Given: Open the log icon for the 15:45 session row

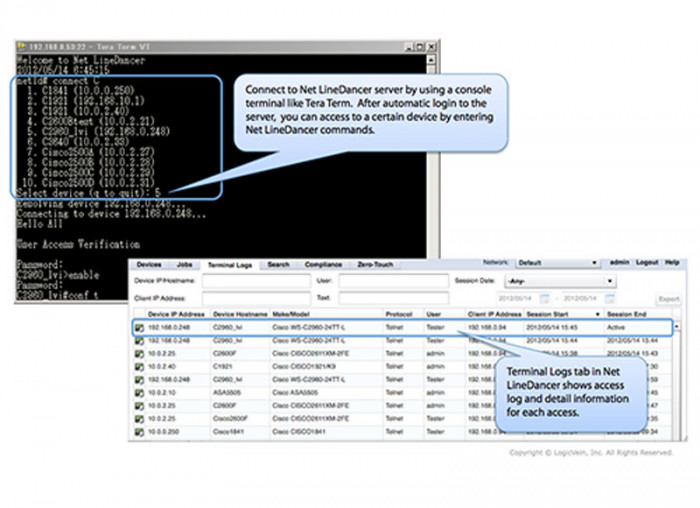Looking at the screenshot, I should coord(139,328).
